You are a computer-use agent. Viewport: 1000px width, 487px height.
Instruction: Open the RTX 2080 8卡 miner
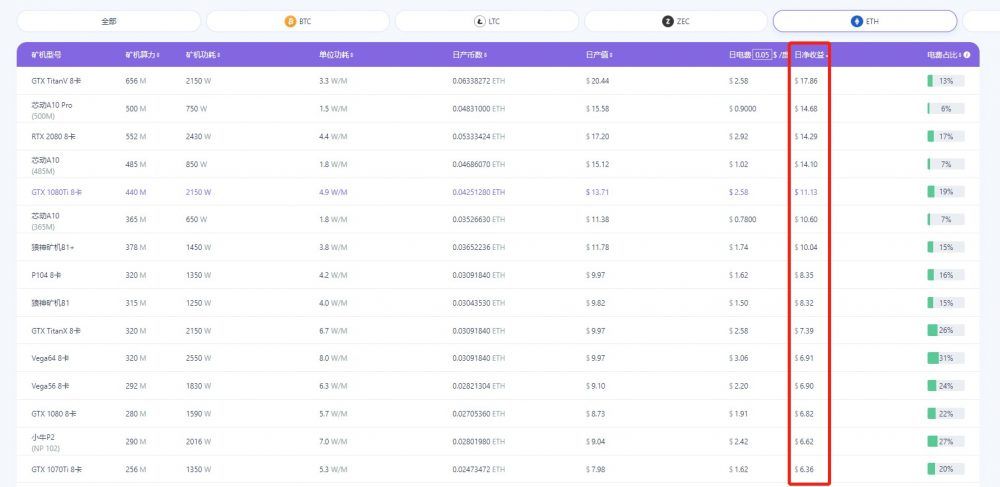click(54, 136)
